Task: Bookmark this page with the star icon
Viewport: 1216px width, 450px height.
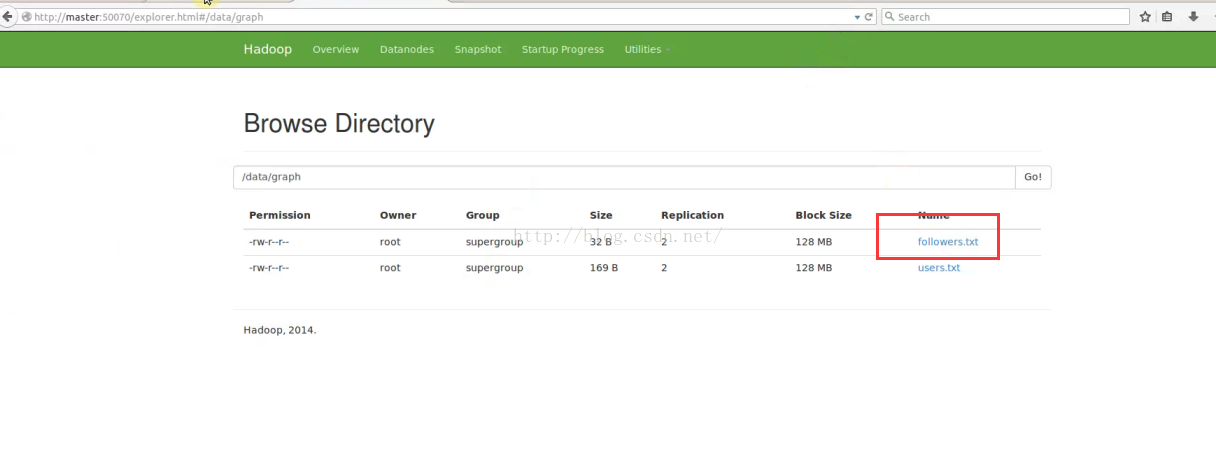Action: pyautogui.click(x=1146, y=17)
